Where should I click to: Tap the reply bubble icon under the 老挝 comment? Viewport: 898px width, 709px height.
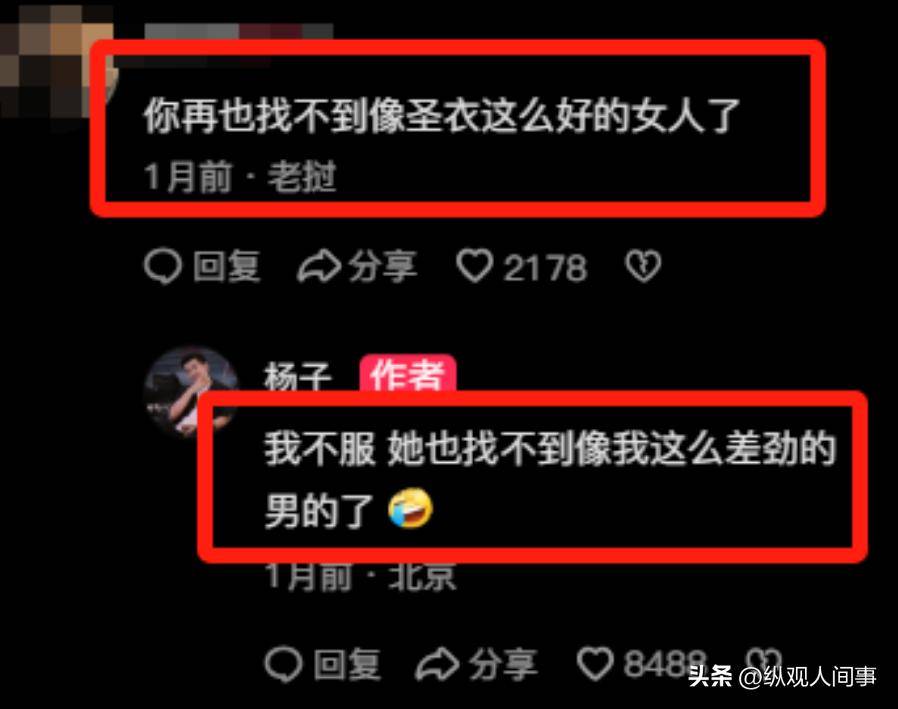pyautogui.click(x=163, y=267)
